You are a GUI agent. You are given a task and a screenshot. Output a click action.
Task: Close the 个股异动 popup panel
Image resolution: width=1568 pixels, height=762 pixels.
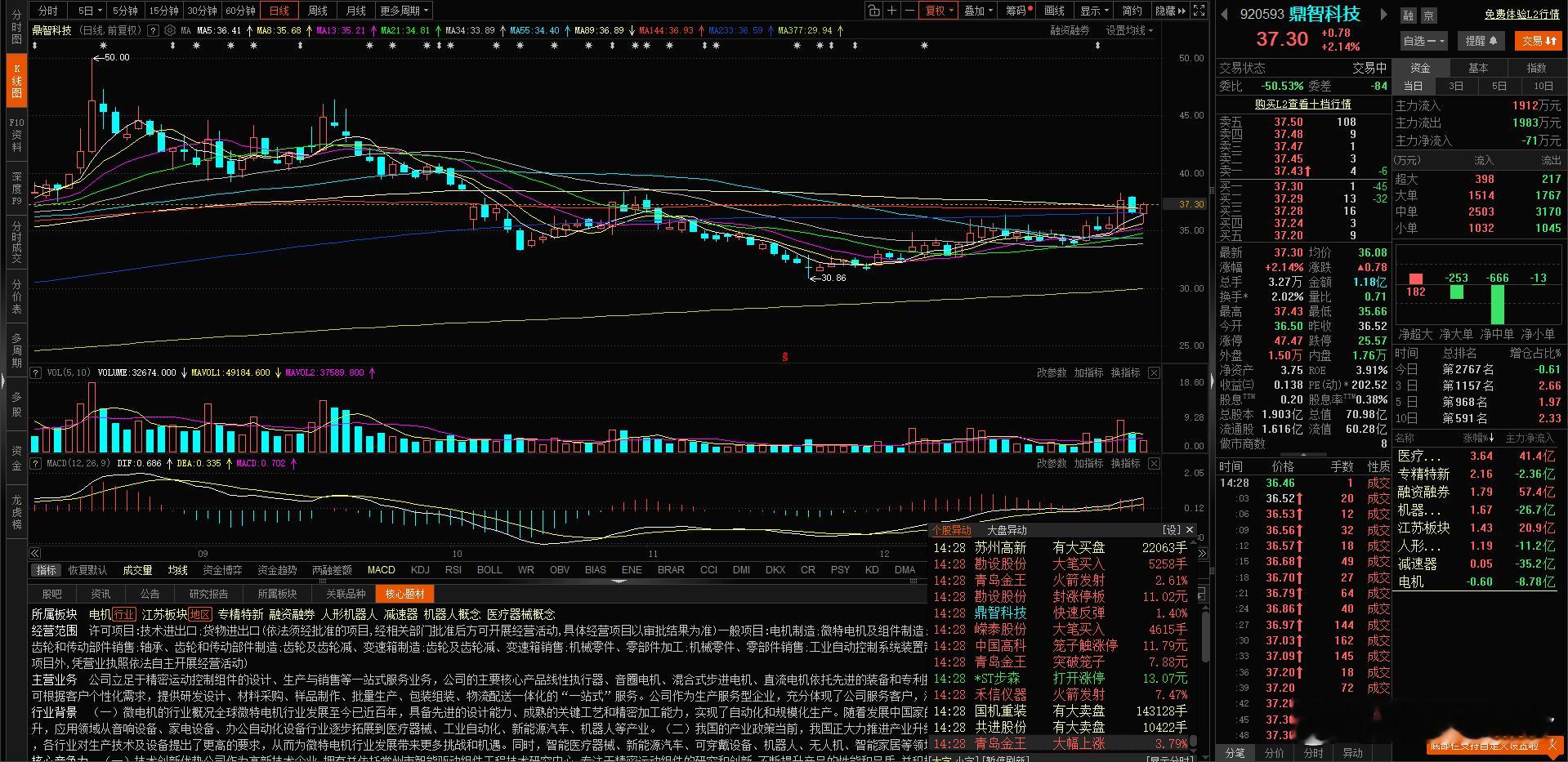(x=1190, y=530)
